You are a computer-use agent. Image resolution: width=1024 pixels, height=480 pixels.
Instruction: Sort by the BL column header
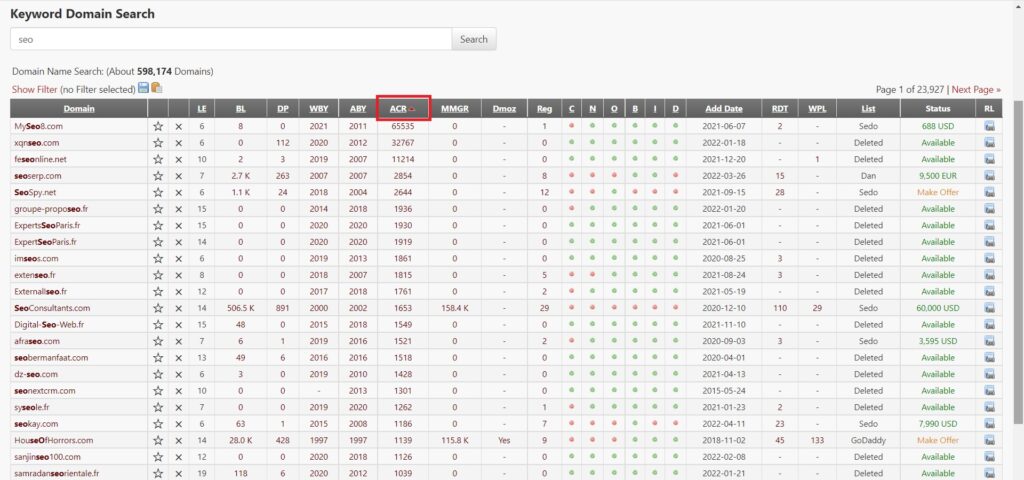coord(240,108)
